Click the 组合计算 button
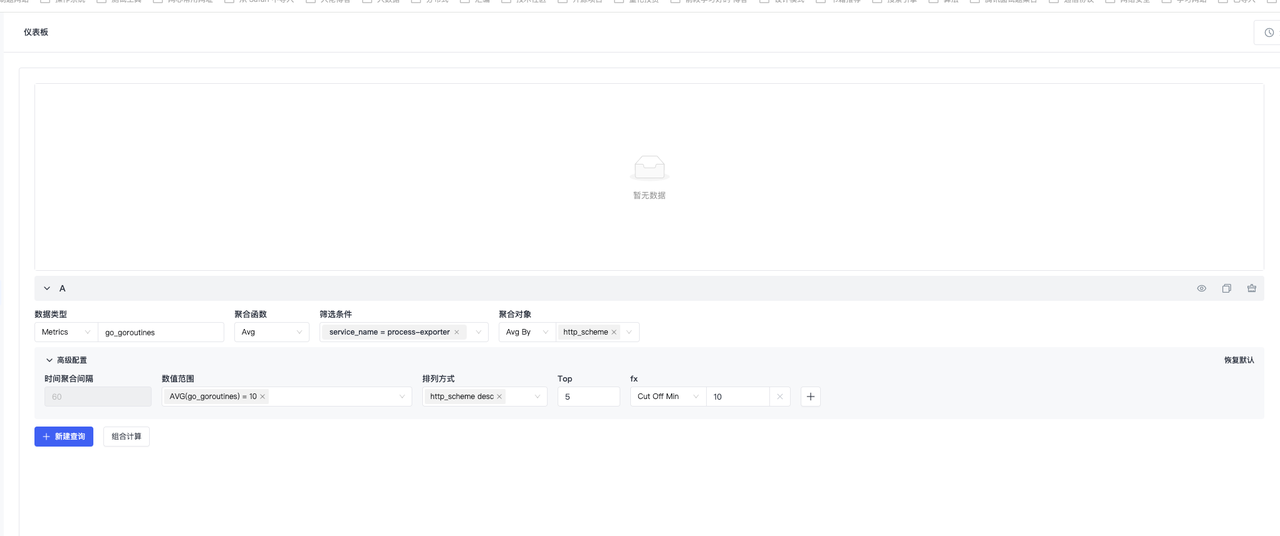Image resolution: width=1280 pixels, height=536 pixels. pos(127,436)
